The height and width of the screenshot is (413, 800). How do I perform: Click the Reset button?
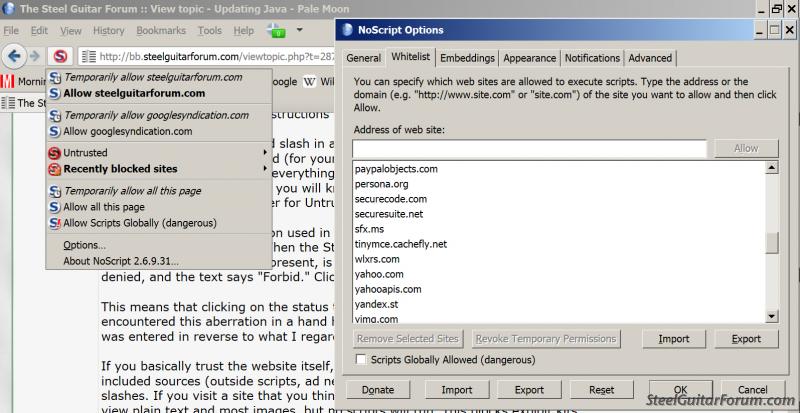tap(602, 390)
